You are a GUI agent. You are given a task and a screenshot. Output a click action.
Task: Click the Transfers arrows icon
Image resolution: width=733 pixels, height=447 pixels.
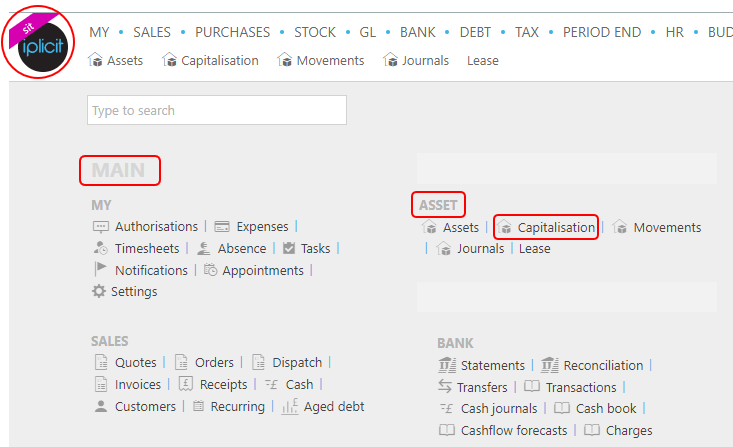(x=446, y=387)
